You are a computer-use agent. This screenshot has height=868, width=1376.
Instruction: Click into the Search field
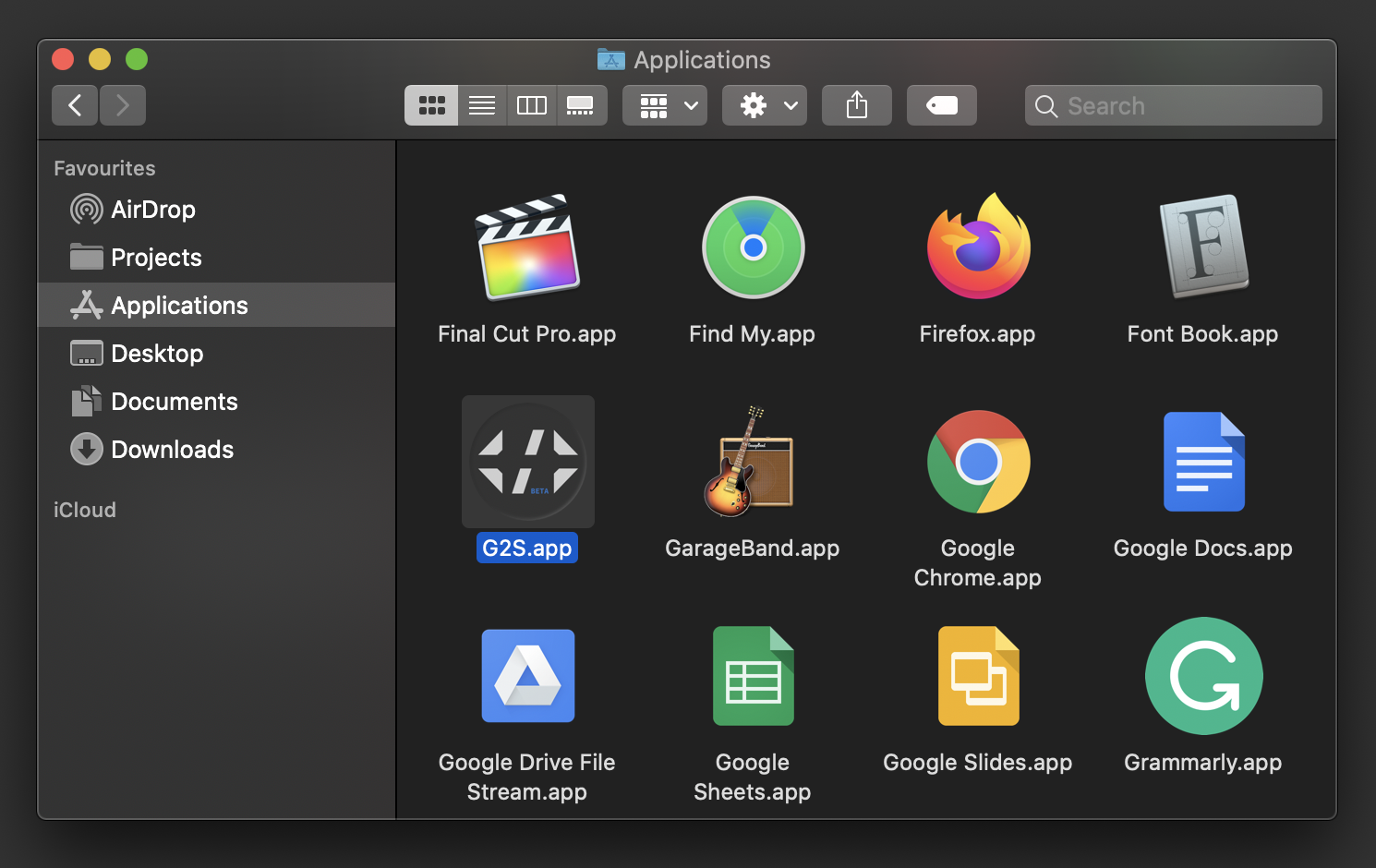[1173, 105]
